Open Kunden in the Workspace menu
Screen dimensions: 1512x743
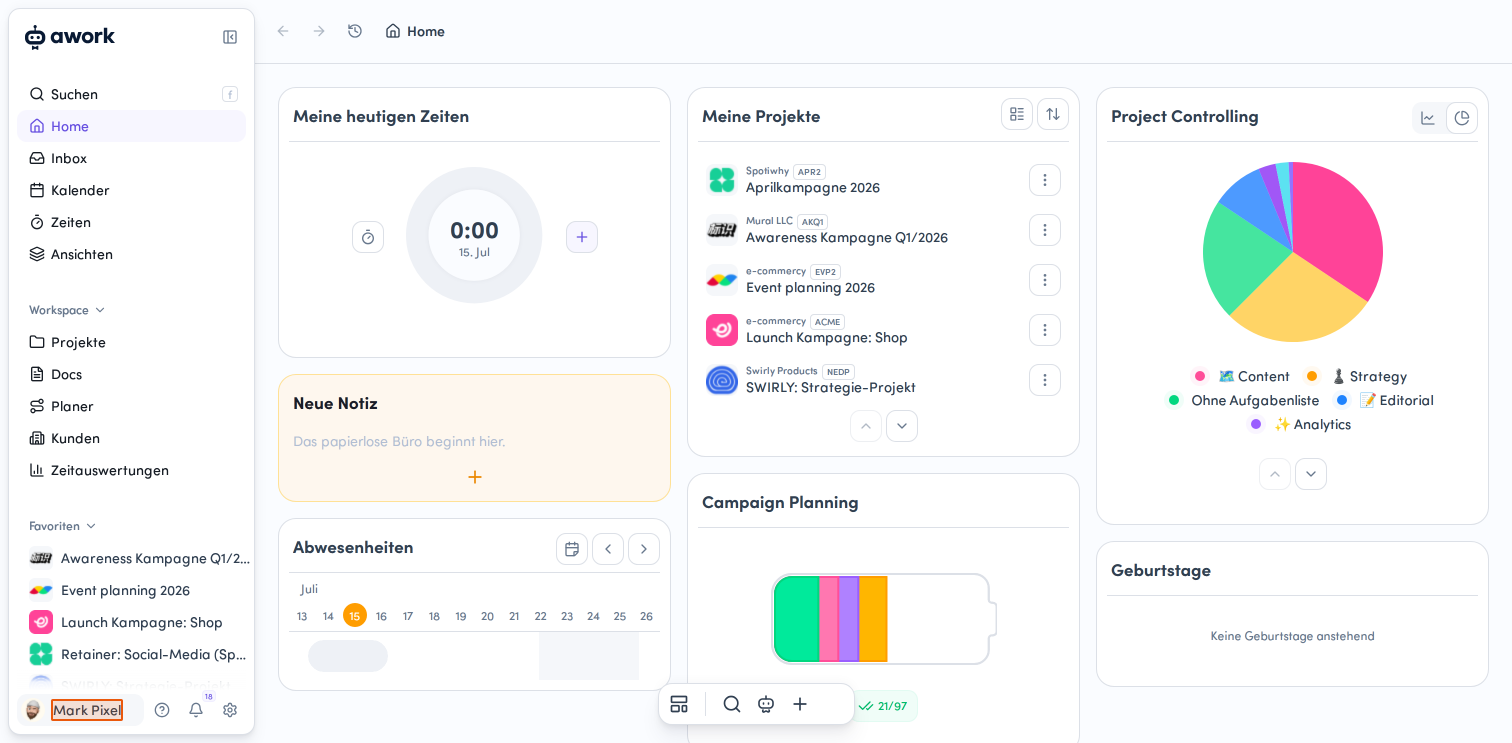point(131,438)
